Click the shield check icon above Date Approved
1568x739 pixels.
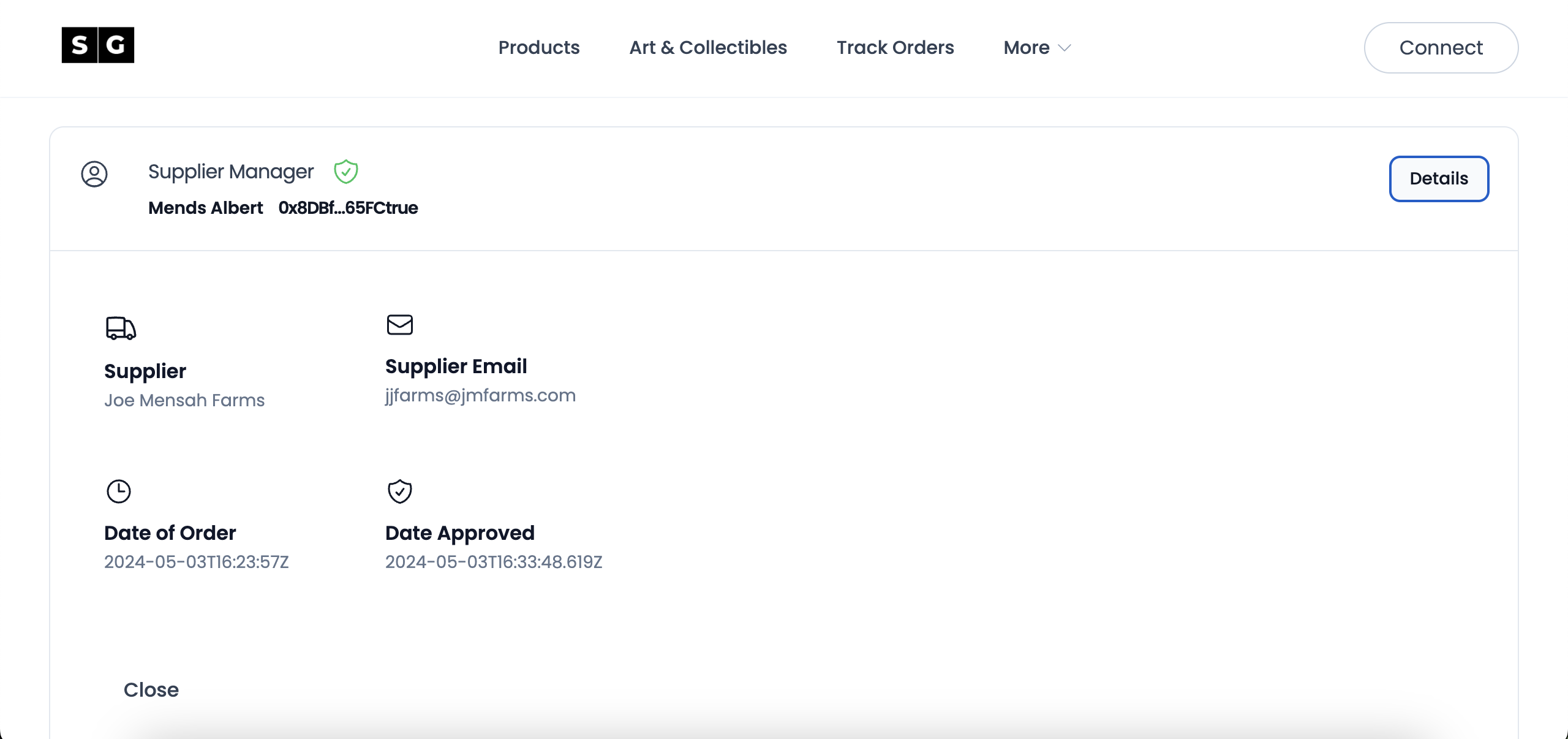(x=400, y=491)
